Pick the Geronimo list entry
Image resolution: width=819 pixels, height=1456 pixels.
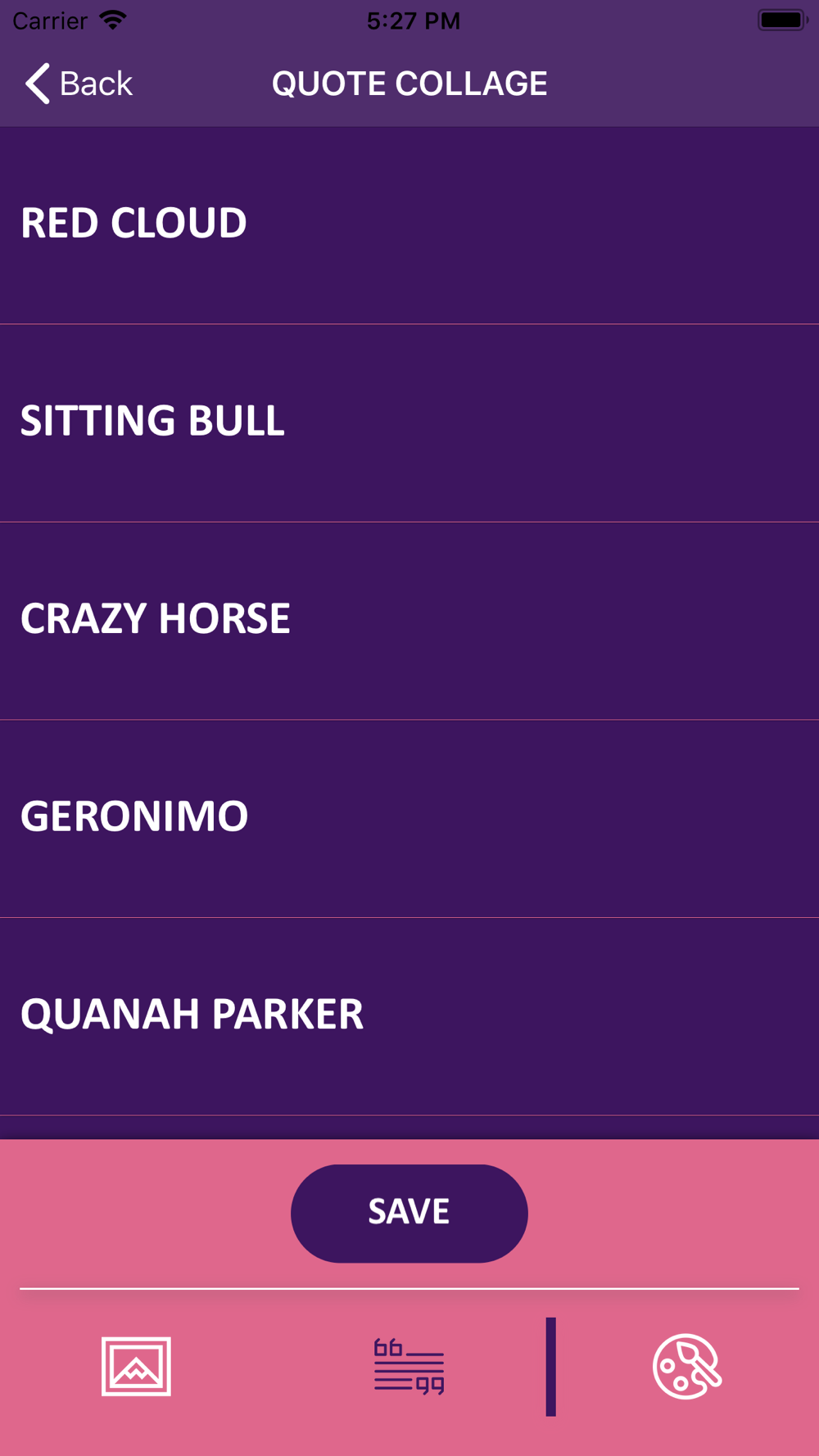coord(409,819)
